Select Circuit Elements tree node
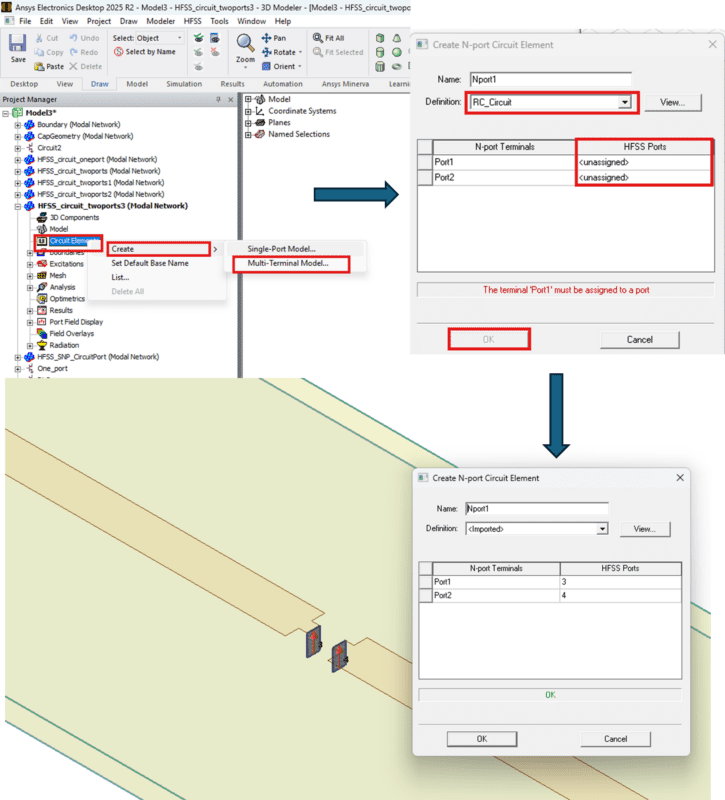This screenshot has height=800, width=725. point(69,241)
